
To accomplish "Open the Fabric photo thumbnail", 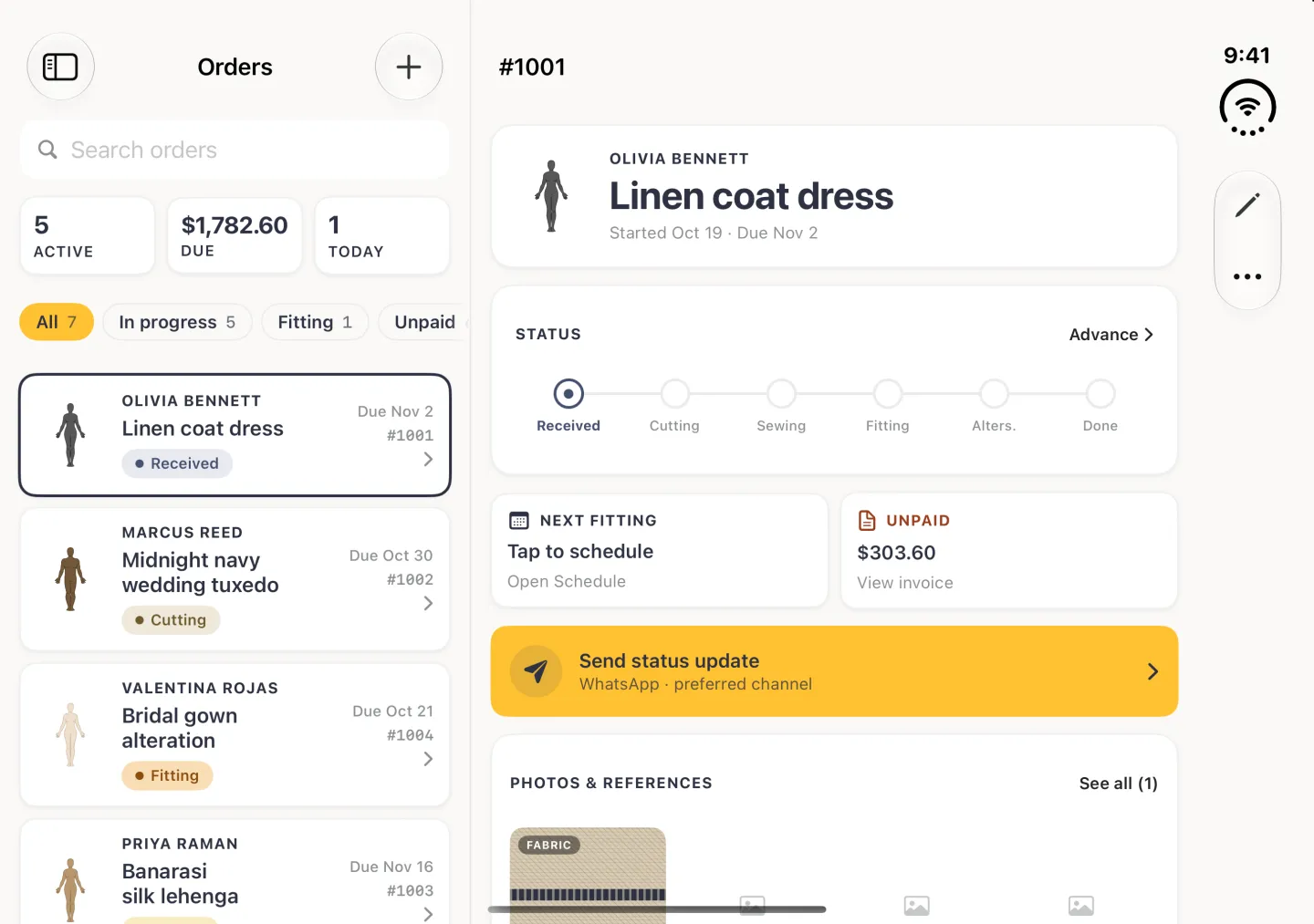I will pyautogui.click(x=588, y=876).
